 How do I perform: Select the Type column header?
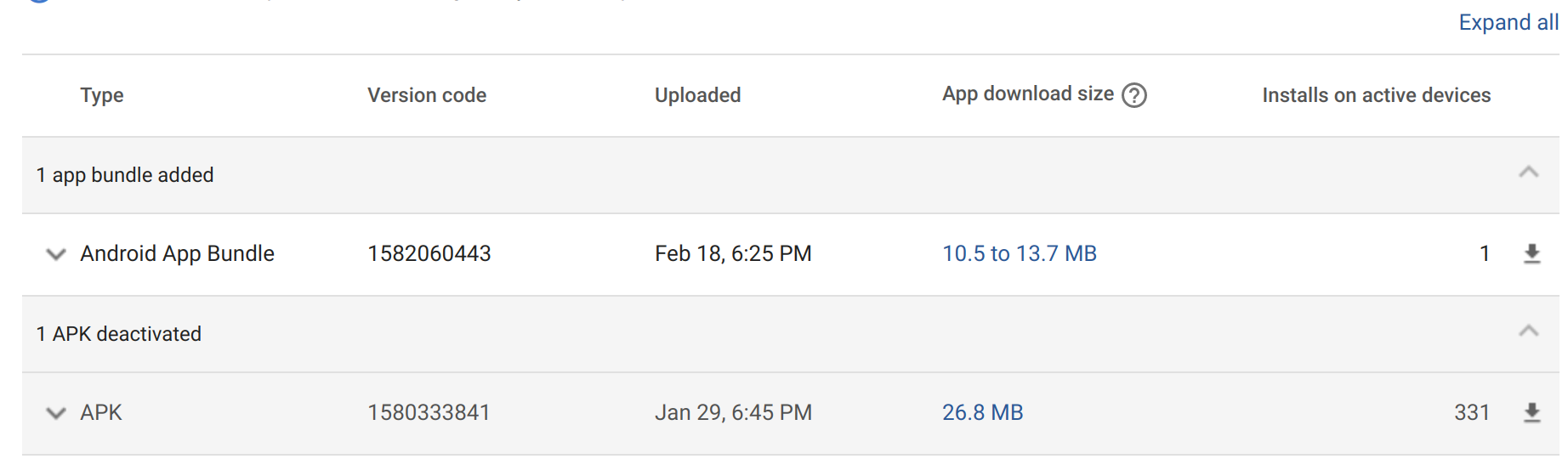coord(102,95)
